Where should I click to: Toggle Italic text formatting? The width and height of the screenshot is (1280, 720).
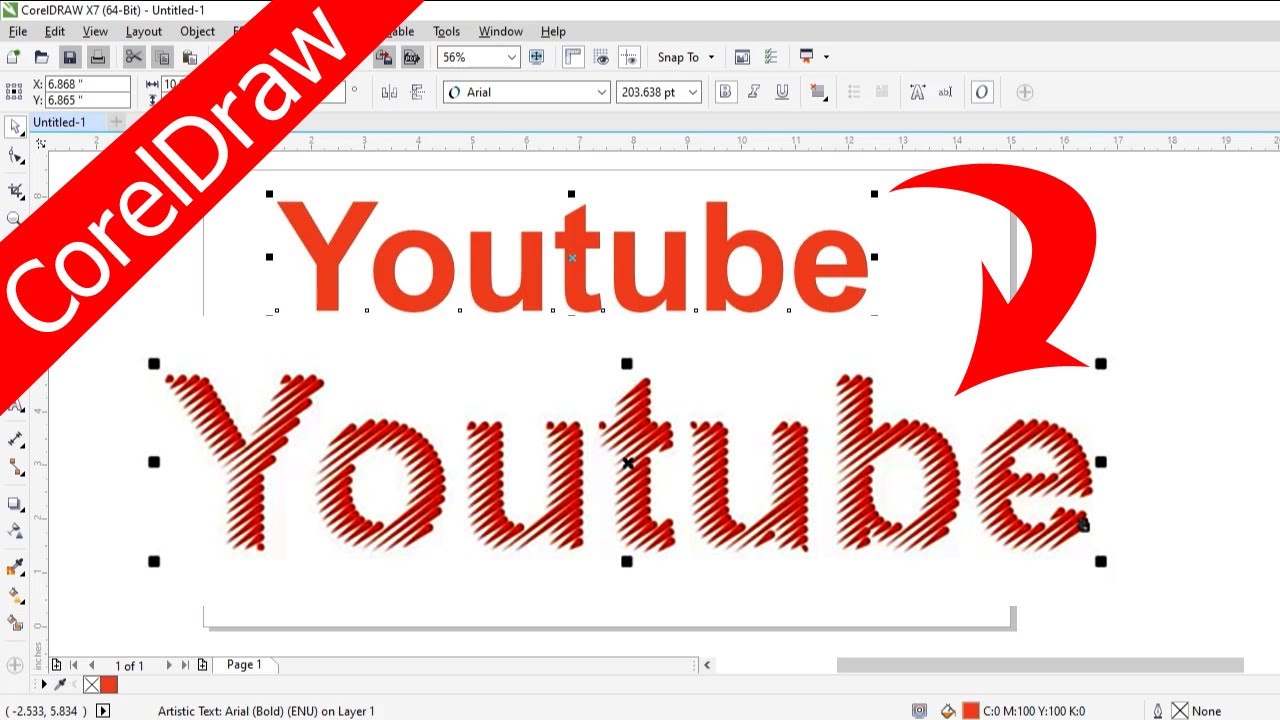pos(754,92)
